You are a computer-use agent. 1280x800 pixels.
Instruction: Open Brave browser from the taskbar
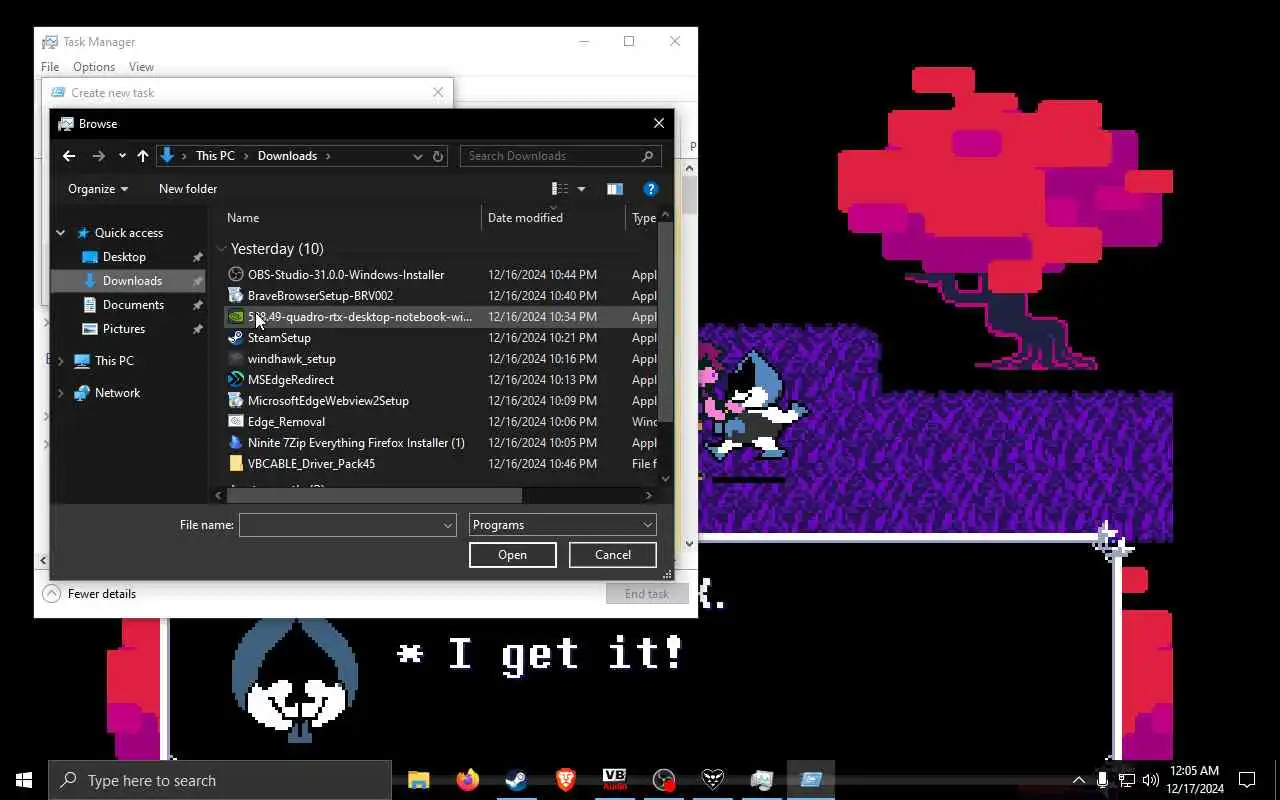pyautogui.click(x=566, y=780)
